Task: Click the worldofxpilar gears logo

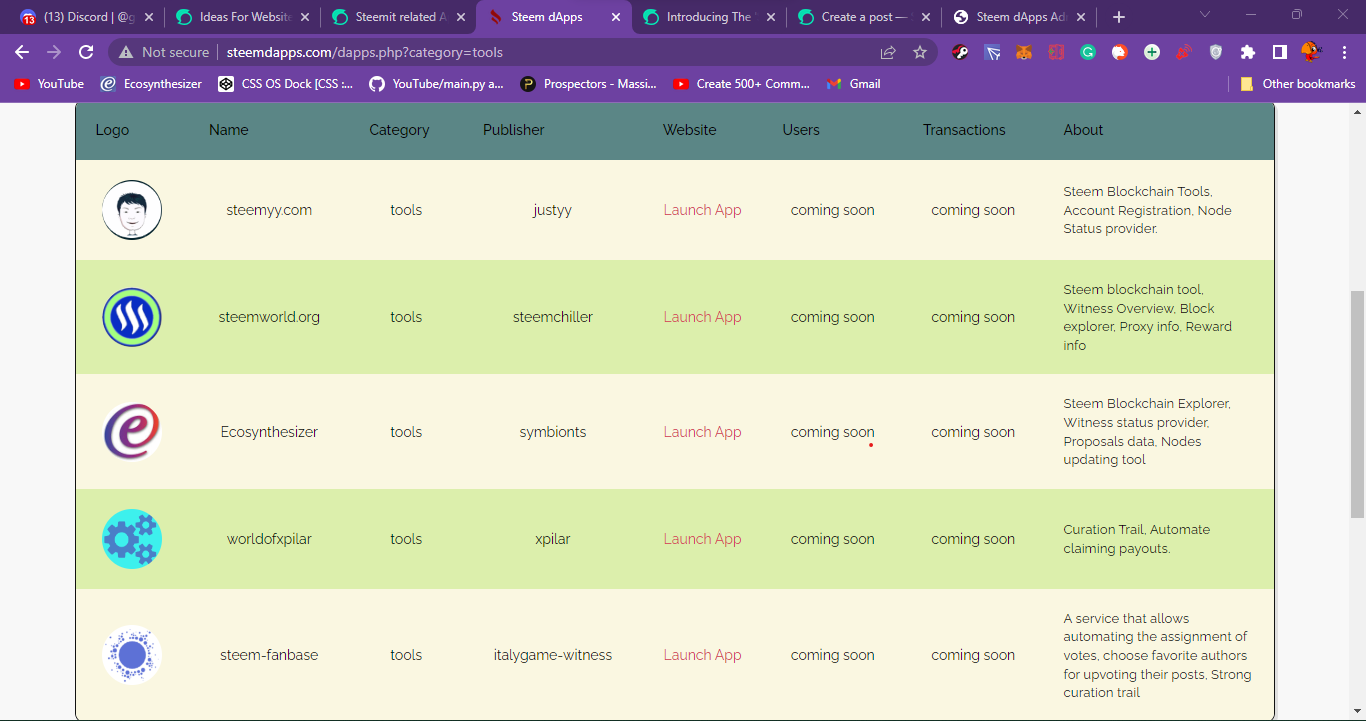Action: coord(132,539)
